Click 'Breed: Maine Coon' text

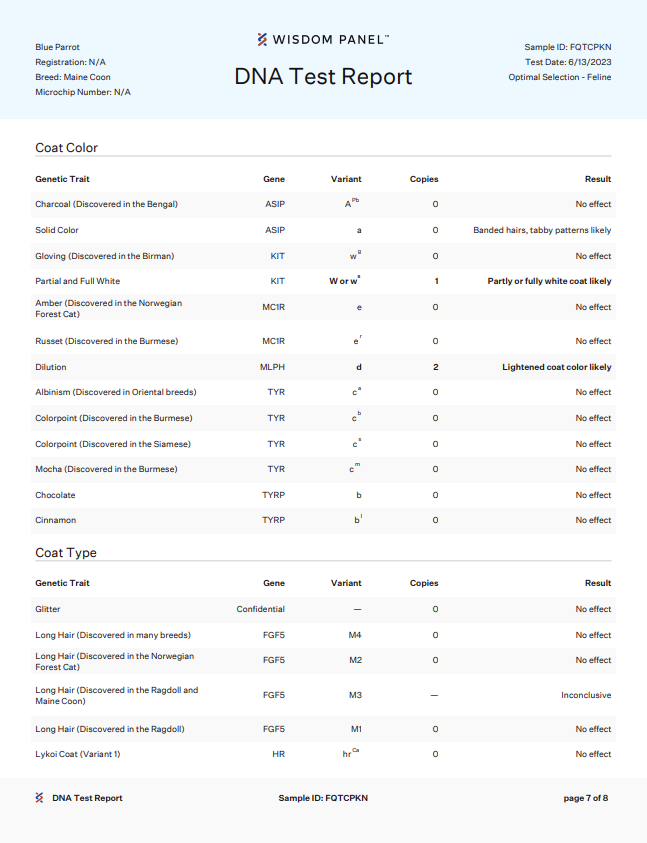point(73,77)
